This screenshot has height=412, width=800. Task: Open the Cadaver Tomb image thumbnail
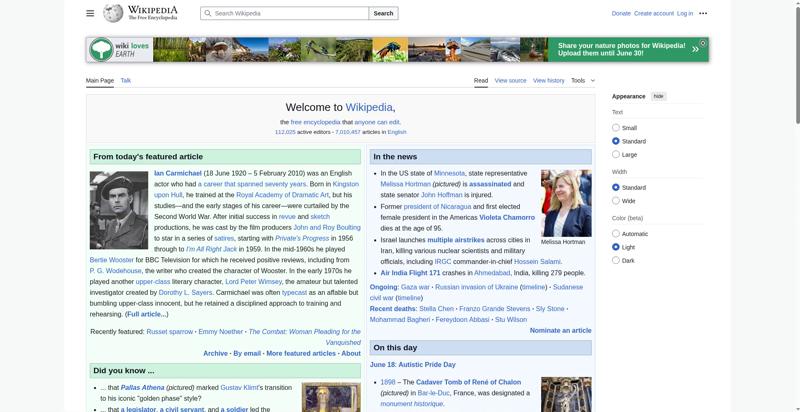[x=566, y=394]
